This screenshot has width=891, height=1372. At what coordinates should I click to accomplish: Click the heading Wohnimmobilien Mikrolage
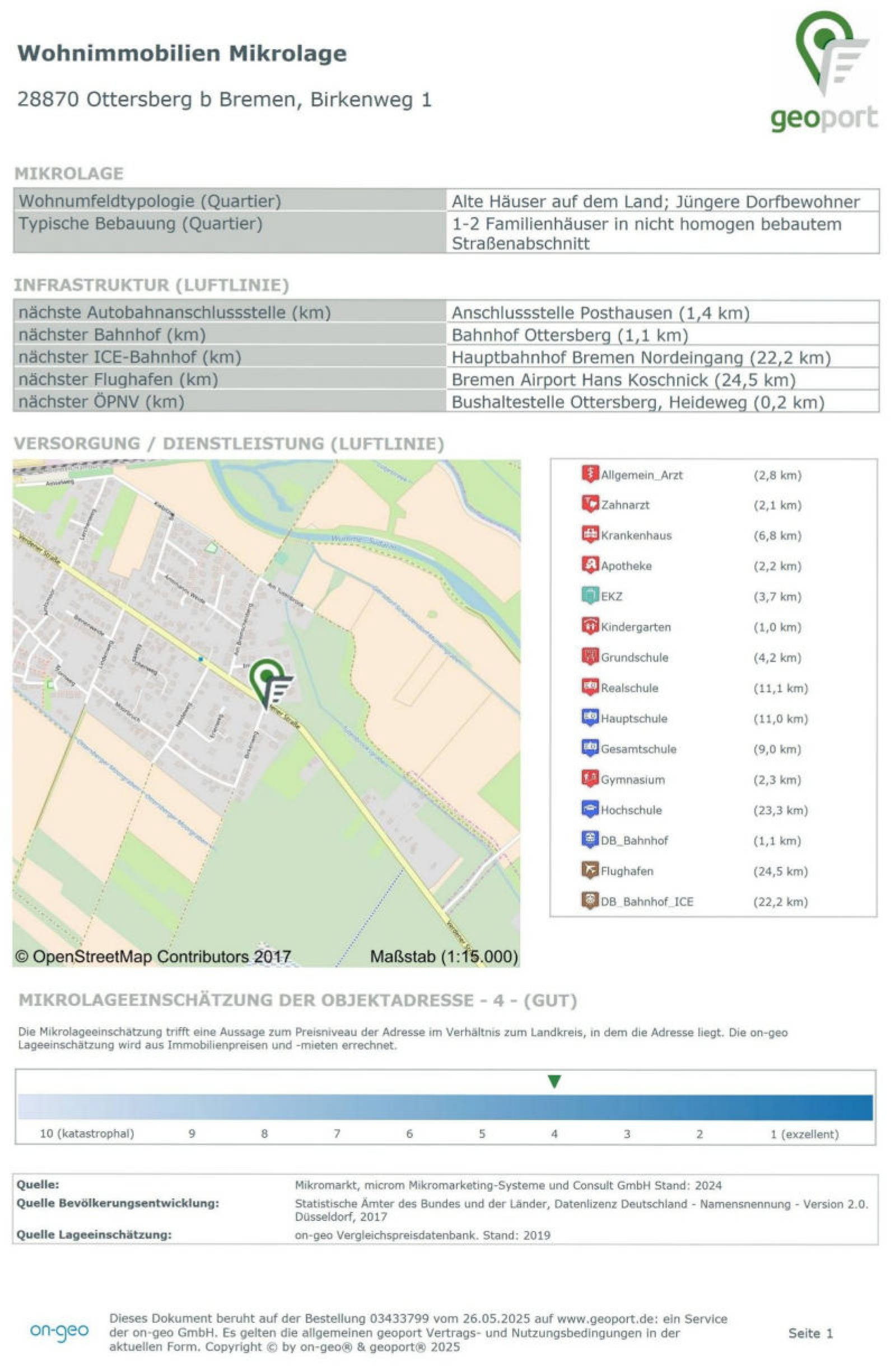[x=182, y=54]
